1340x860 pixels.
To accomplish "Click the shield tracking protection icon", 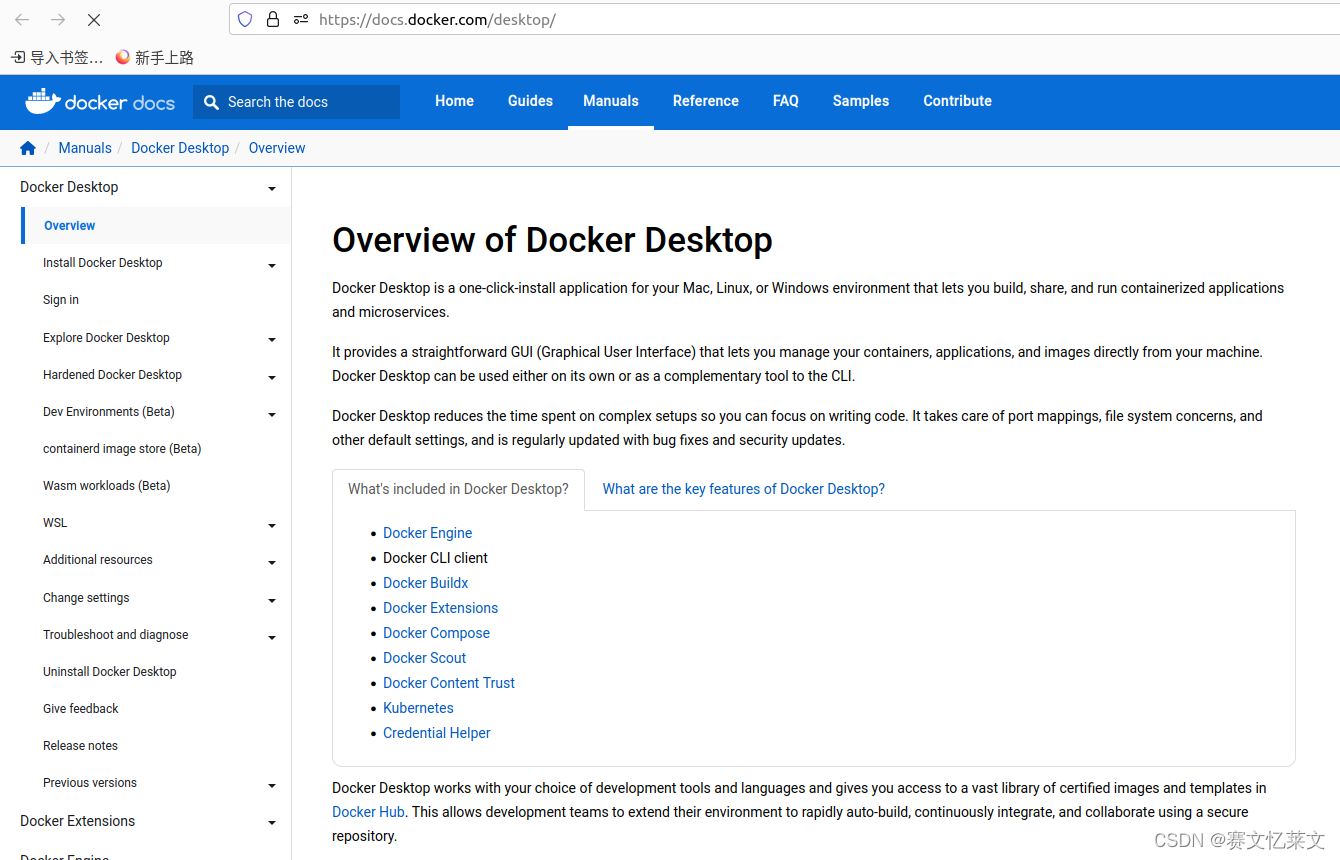I will click(245, 19).
